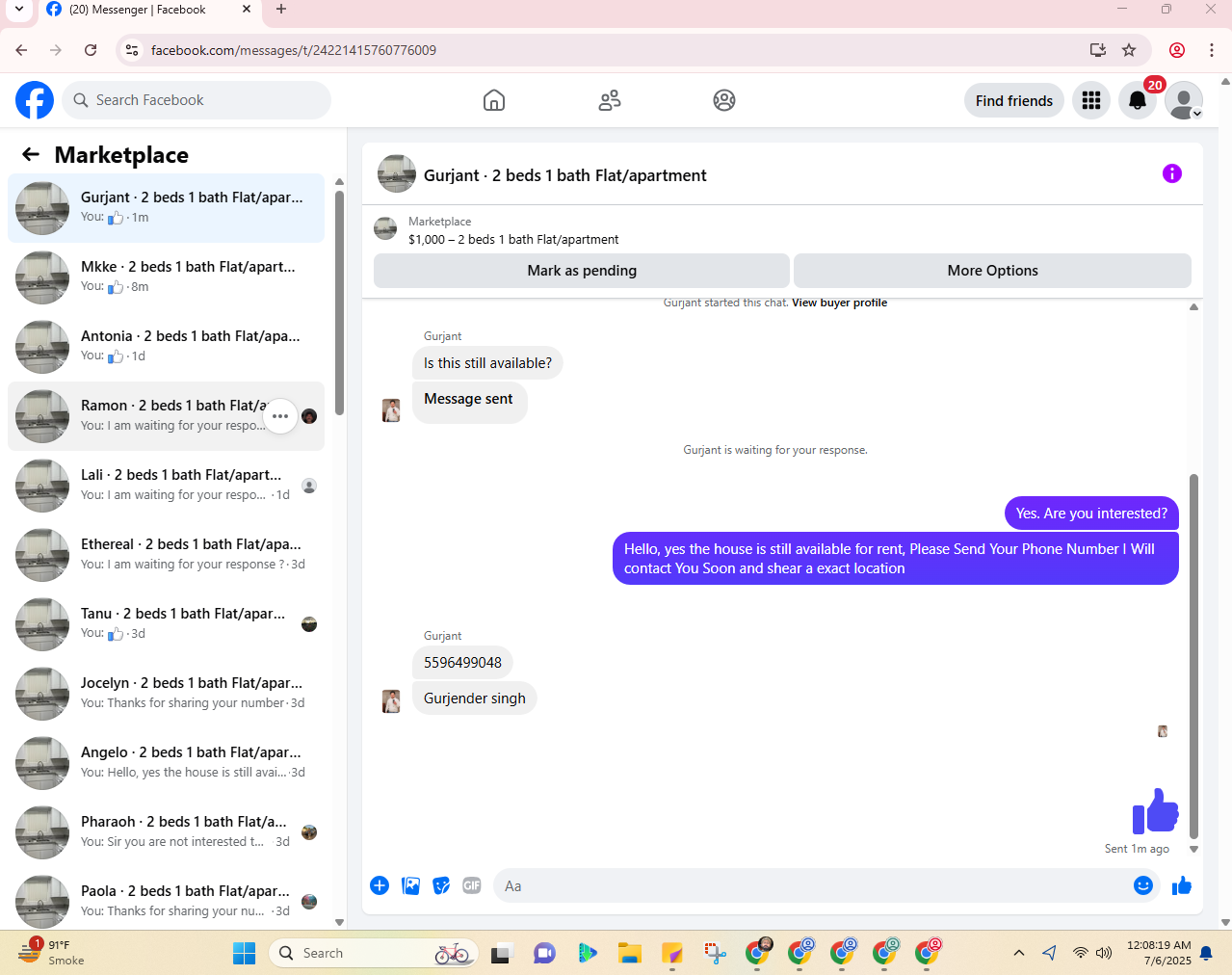Click the Gurjender singh message

(475, 698)
